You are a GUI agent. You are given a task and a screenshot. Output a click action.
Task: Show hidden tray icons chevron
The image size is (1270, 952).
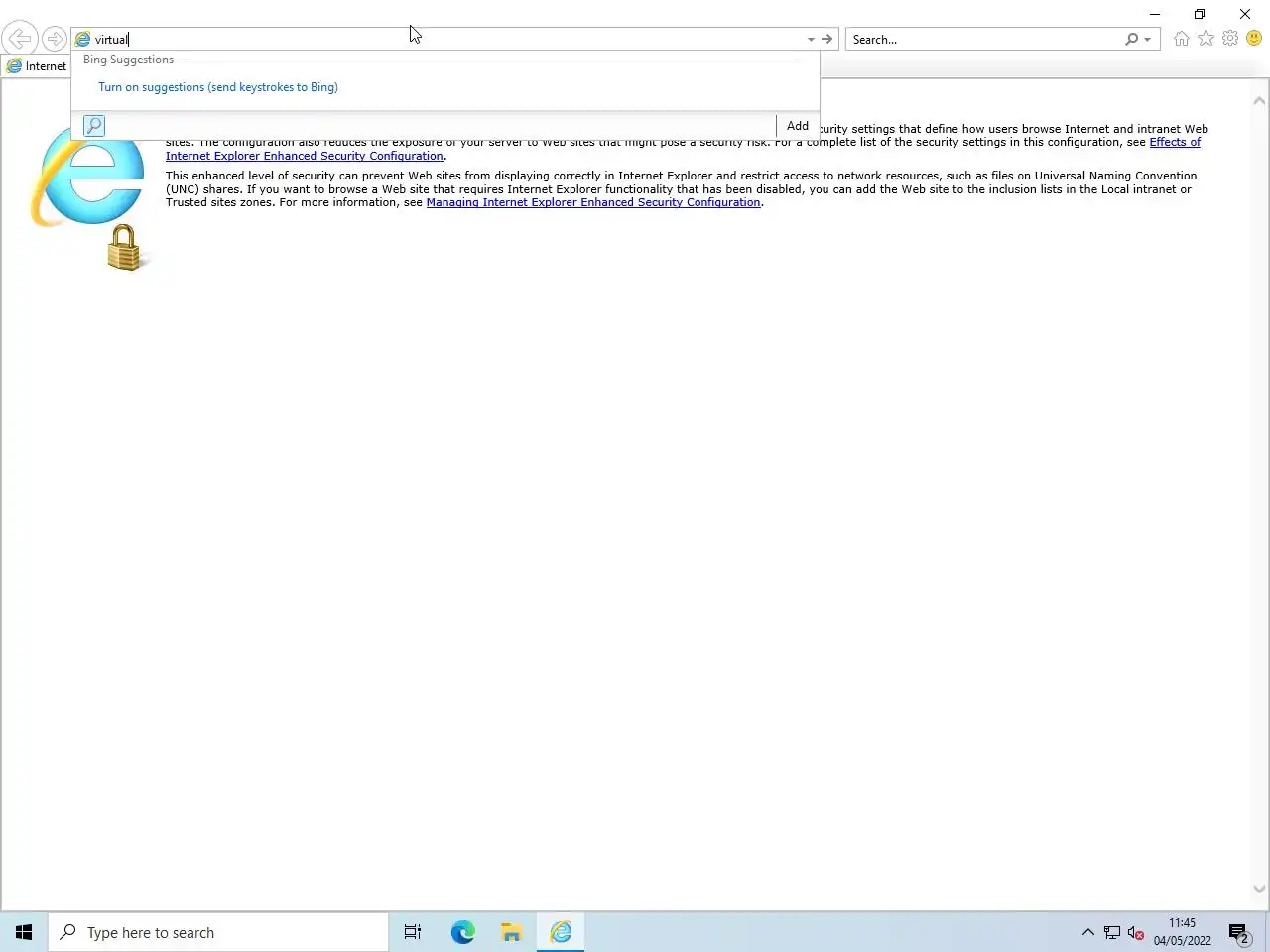pos(1087,932)
